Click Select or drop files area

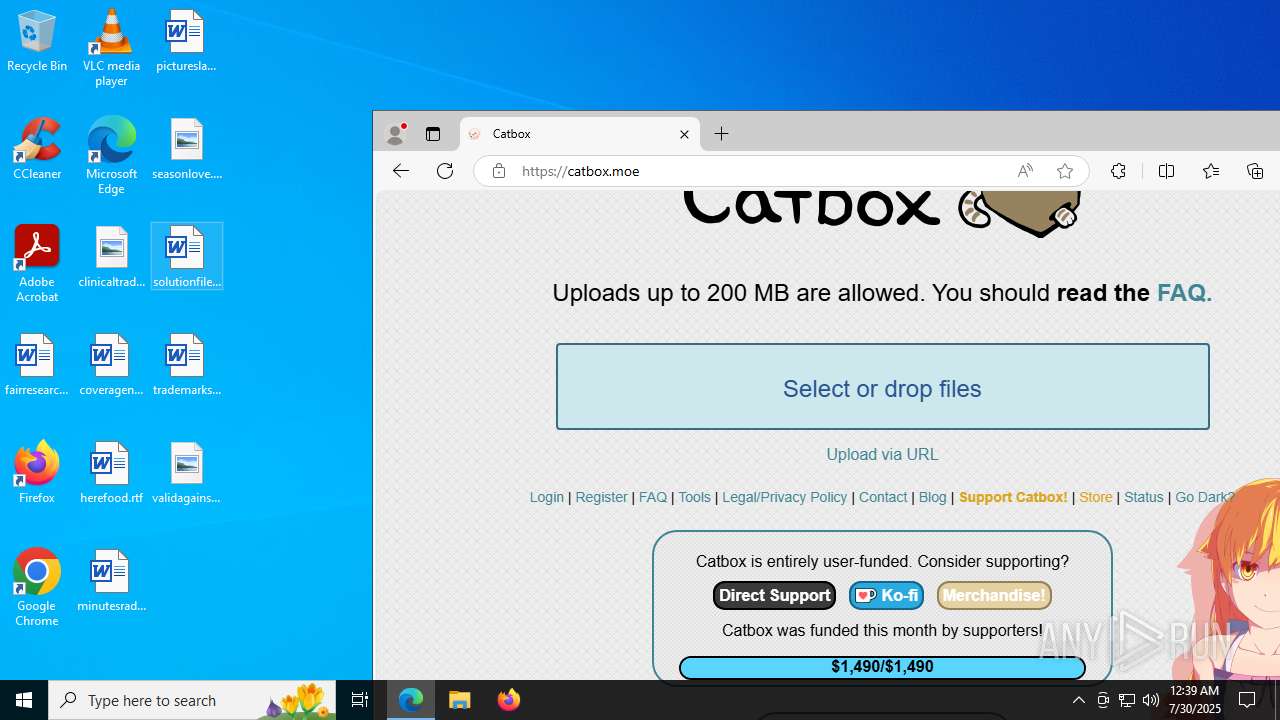[883, 387]
